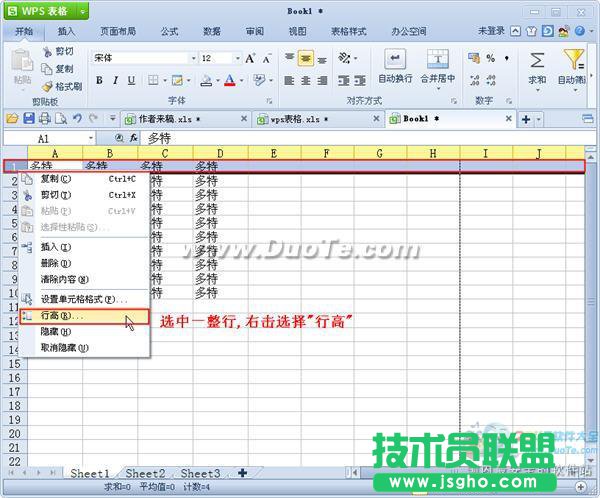600x498 pixels.
Task: Toggle Italic formatting
Action: tap(115, 80)
